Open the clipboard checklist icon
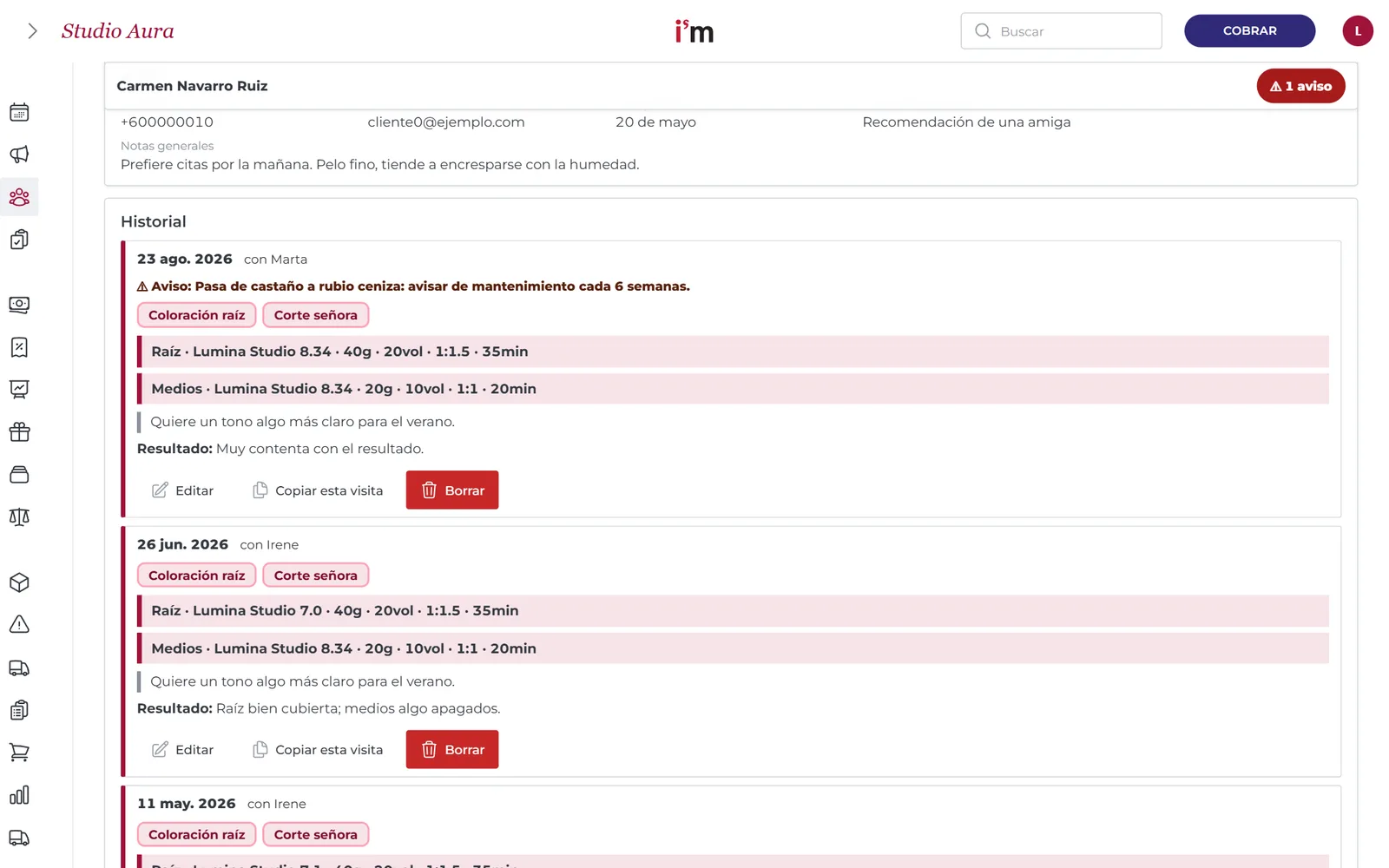The height and width of the screenshot is (868, 1389). (x=19, y=240)
